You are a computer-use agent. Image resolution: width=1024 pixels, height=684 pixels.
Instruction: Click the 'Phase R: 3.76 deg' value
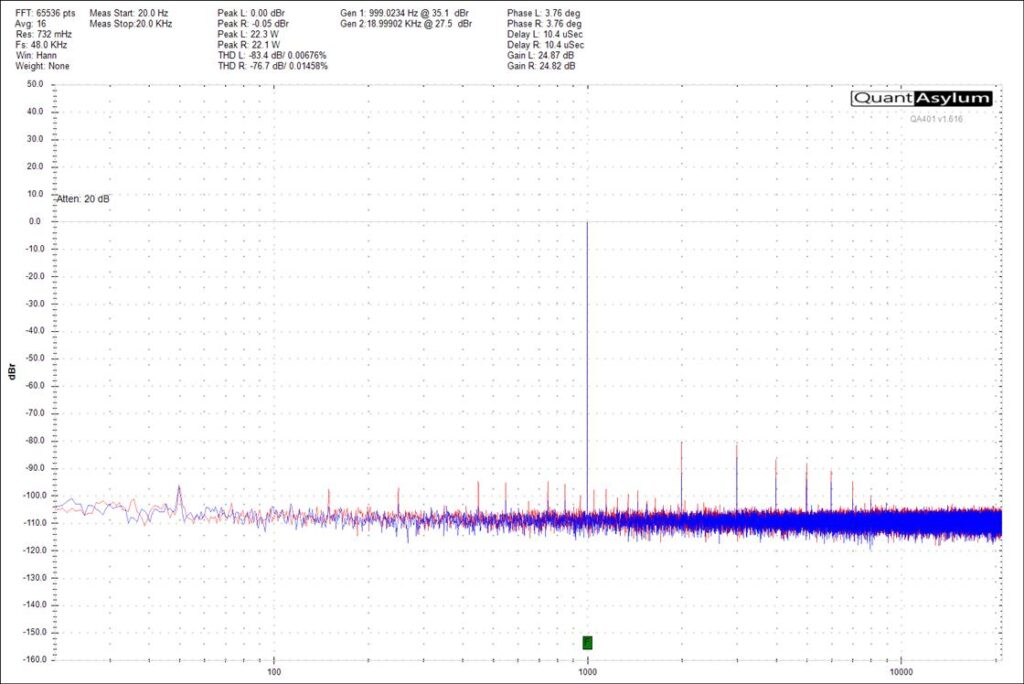(x=544, y=24)
